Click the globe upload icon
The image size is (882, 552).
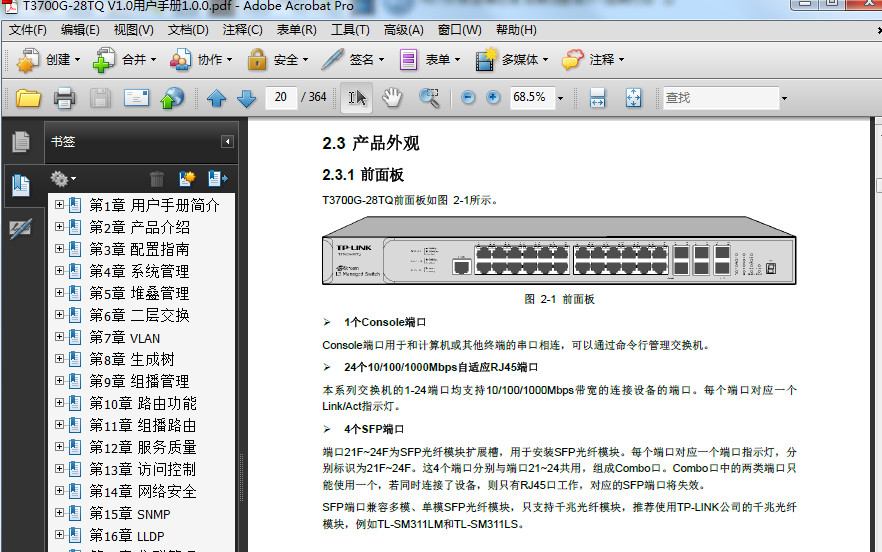click(172, 98)
